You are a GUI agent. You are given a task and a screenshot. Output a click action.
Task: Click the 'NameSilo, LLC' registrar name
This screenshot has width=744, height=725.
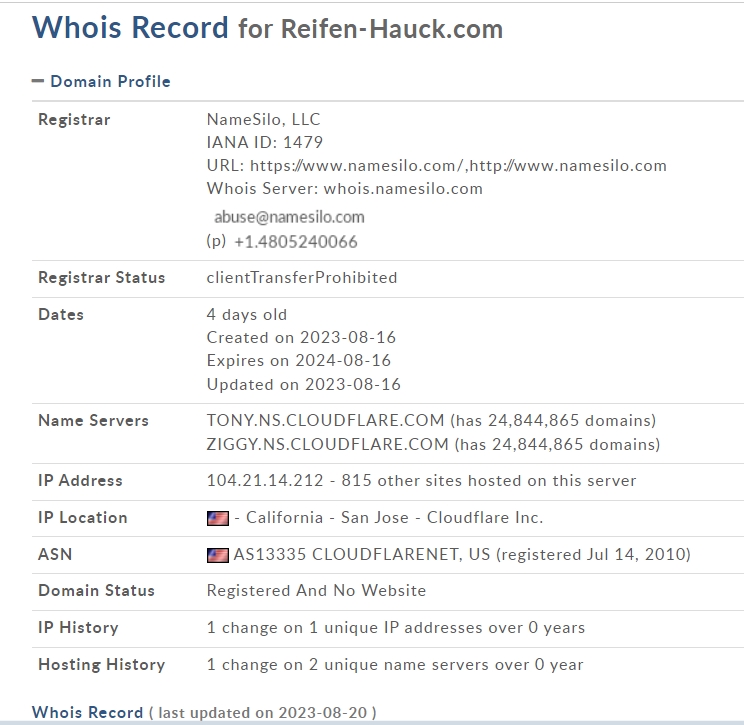pos(263,120)
